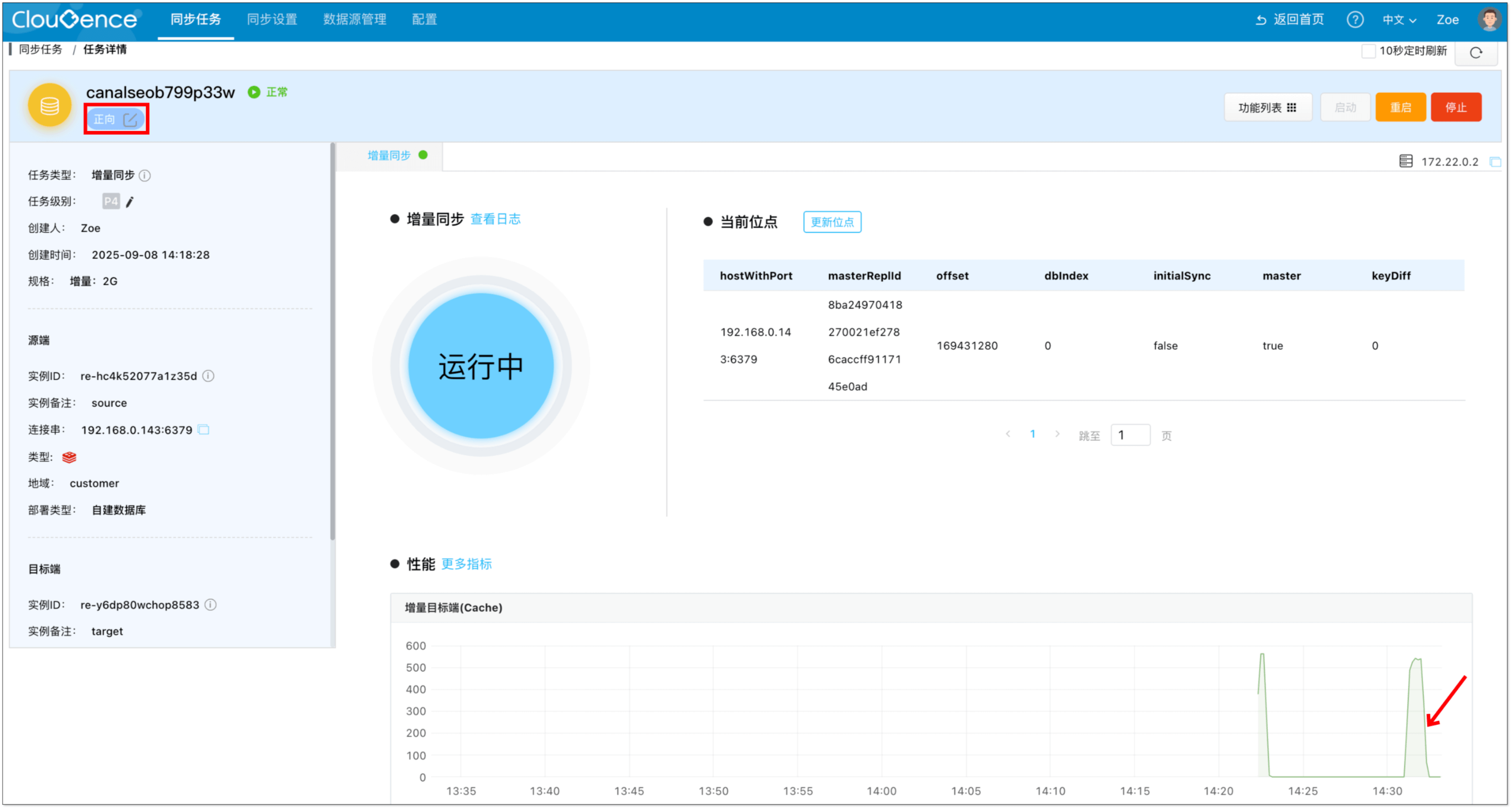Switch to 同步设置 menu
The image size is (1512, 808).
pyautogui.click(x=272, y=20)
